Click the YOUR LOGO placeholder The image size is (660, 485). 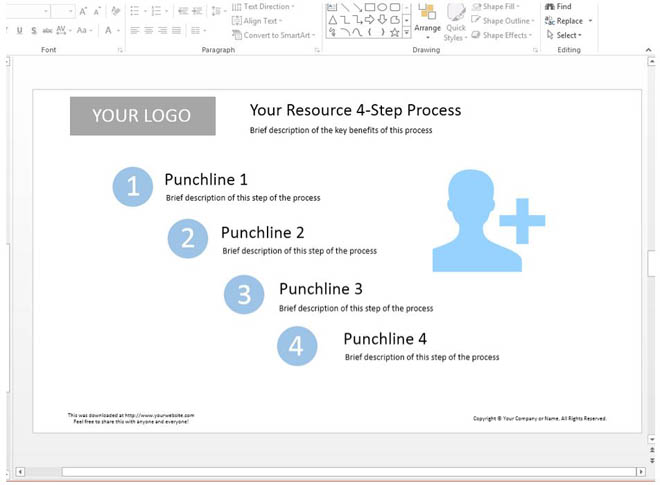tap(143, 116)
